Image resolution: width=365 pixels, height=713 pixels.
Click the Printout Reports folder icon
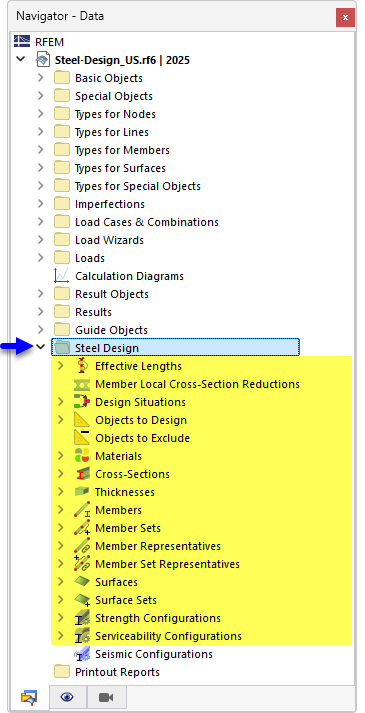point(61,672)
